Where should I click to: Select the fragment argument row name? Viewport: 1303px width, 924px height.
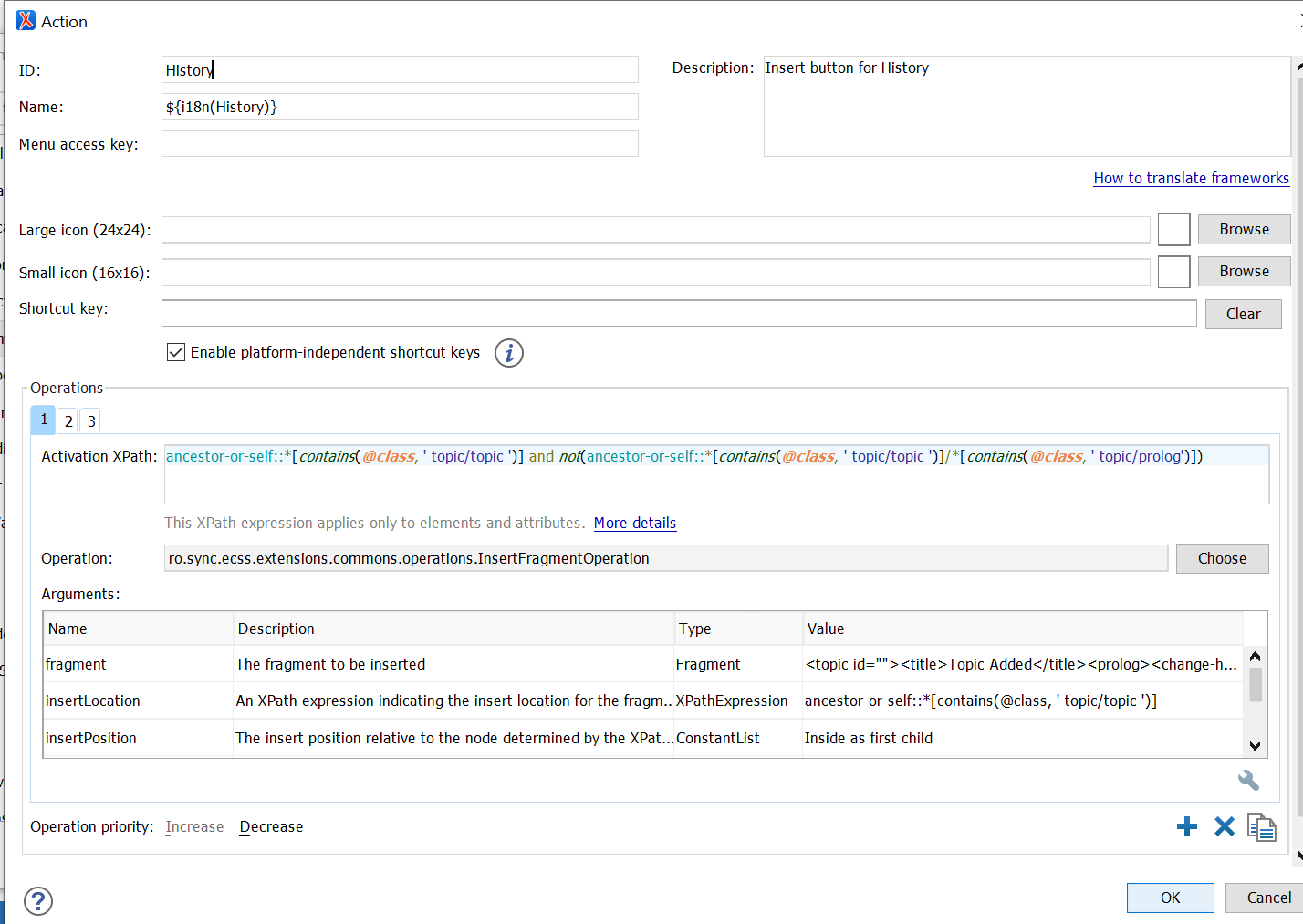click(76, 664)
